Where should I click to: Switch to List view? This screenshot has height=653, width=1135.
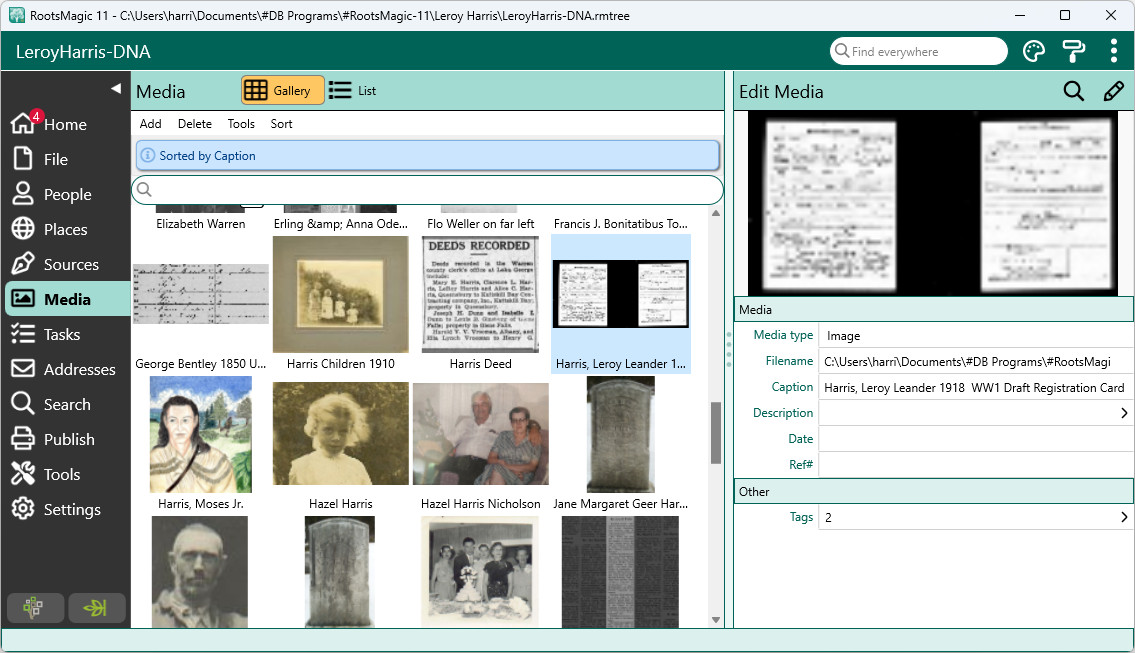pos(353,90)
